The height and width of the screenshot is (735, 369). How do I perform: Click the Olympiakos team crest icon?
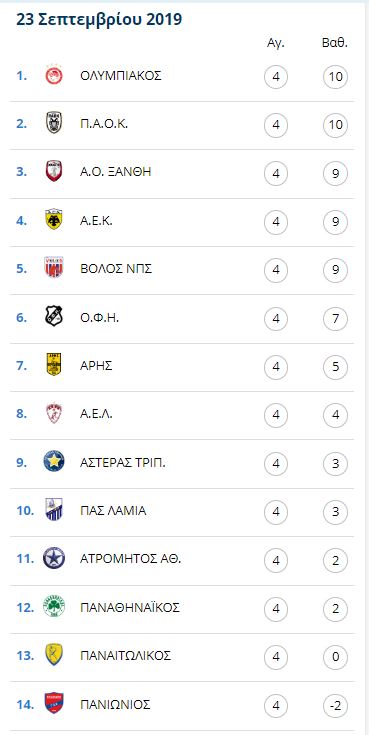[x=54, y=75]
